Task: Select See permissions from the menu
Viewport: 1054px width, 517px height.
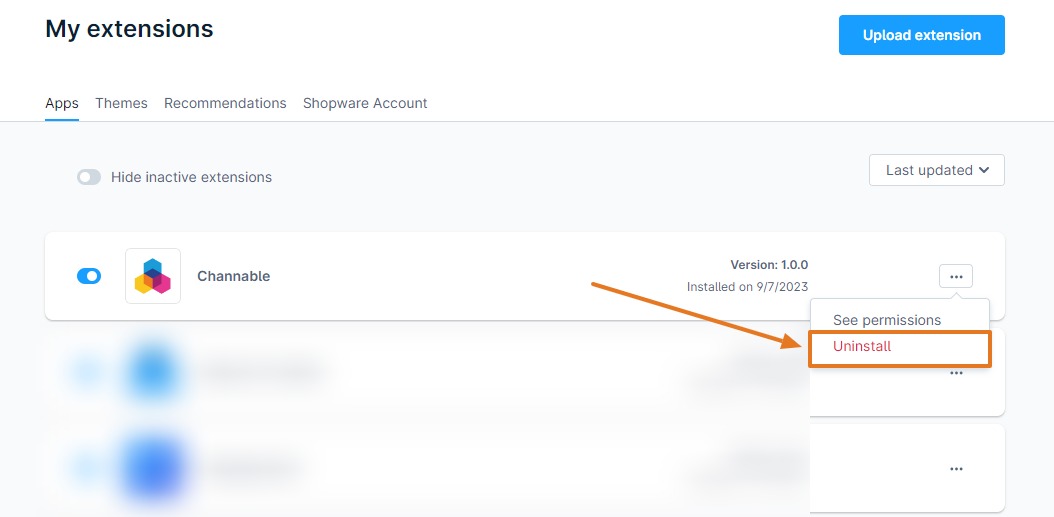Action: tap(887, 320)
